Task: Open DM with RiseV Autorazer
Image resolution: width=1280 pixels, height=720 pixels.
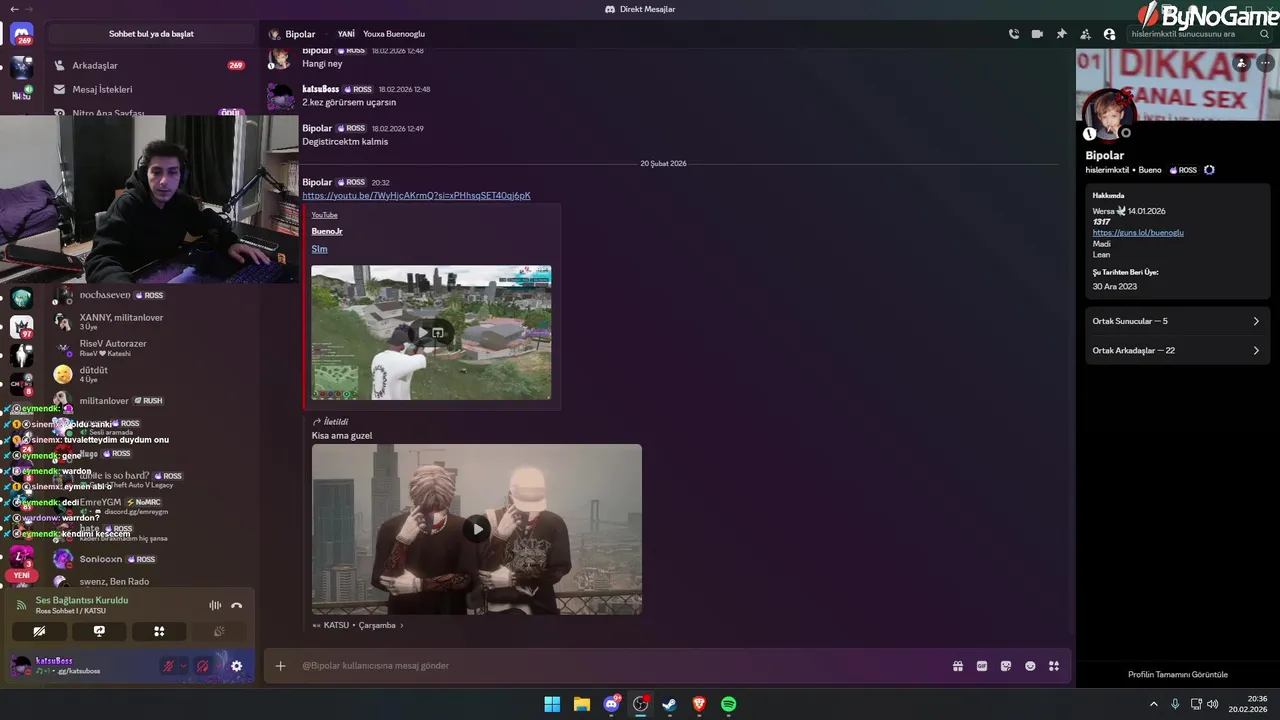Action: [x=150, y=347]
